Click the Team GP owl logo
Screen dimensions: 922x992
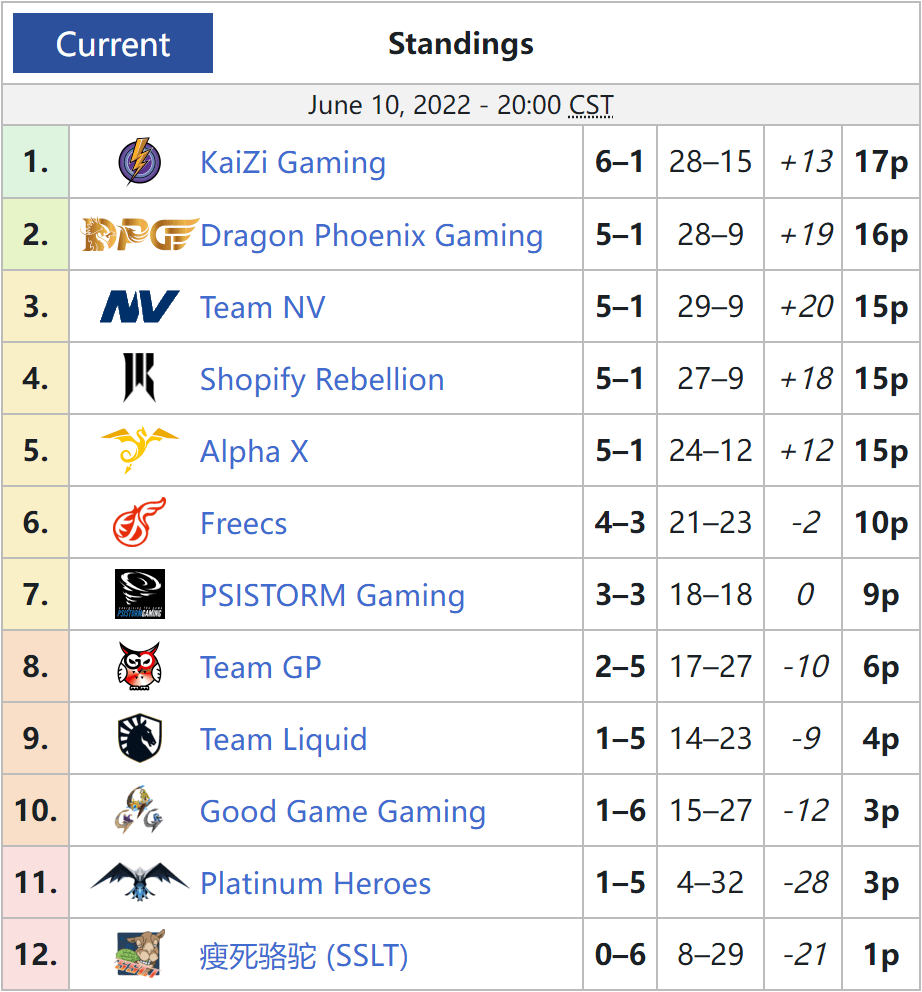[x=140, y=666]
